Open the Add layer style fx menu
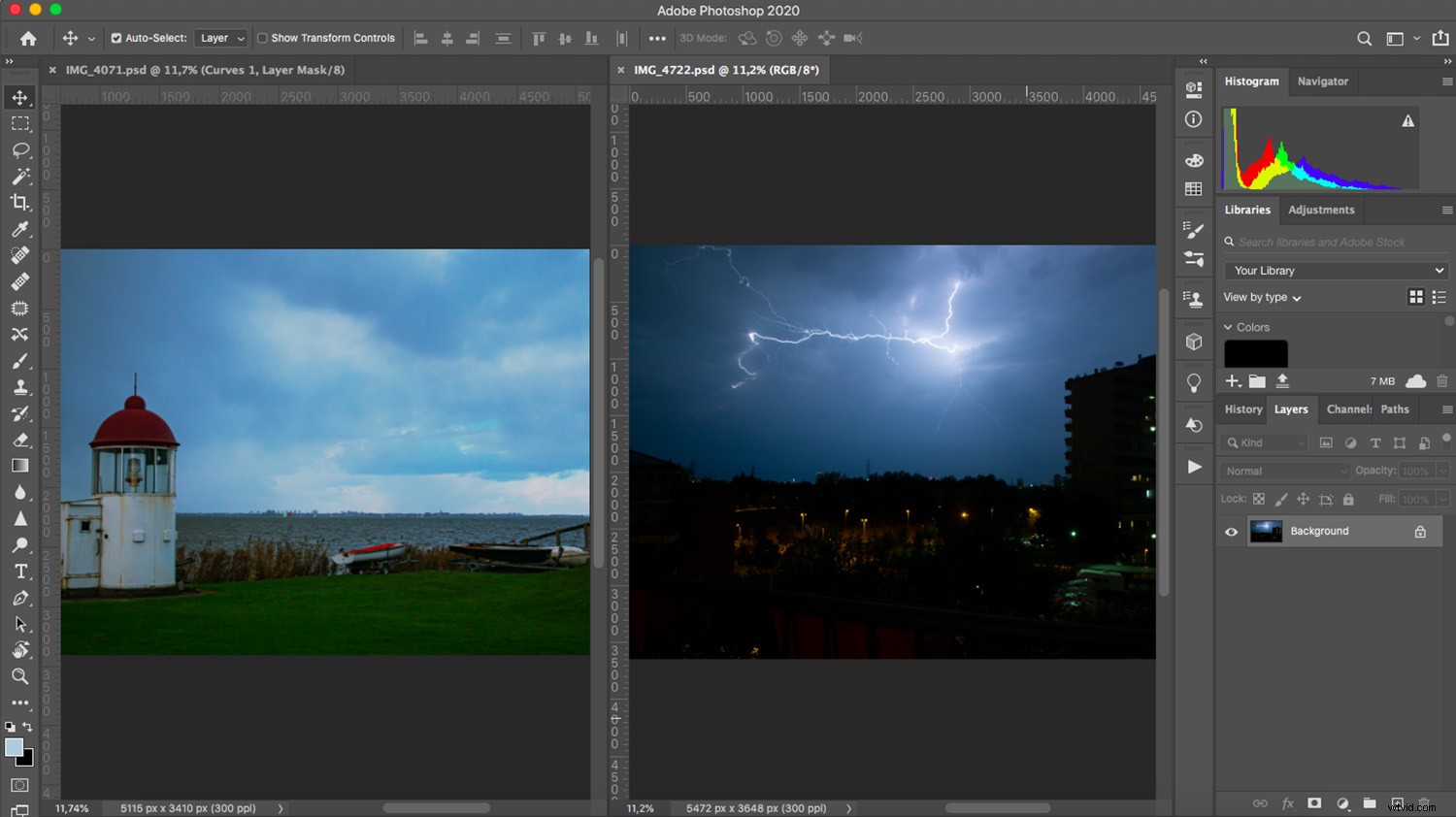Viewport: 1456px width, 817px height. [1287, 803]
